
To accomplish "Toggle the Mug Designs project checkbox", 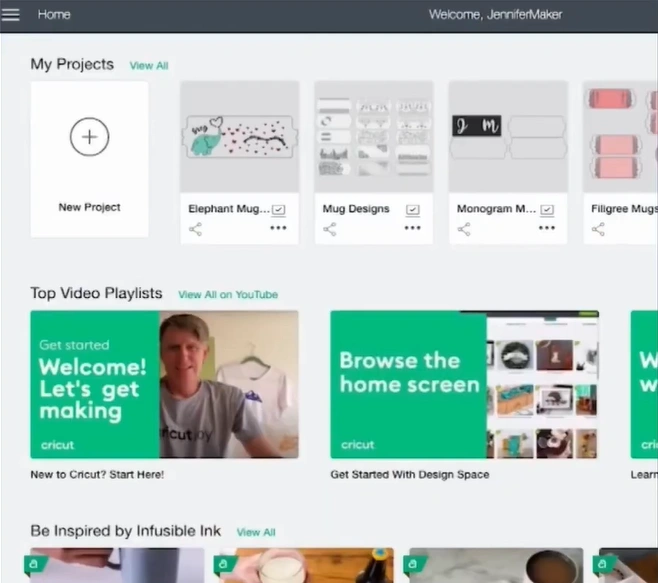I will tap(413, 209).
